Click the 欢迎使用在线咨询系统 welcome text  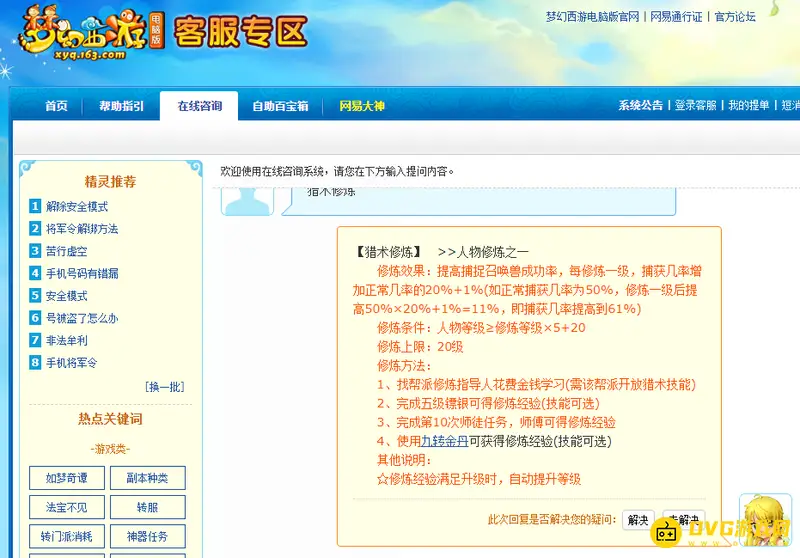pyautogui.click(x=337, y=171)
